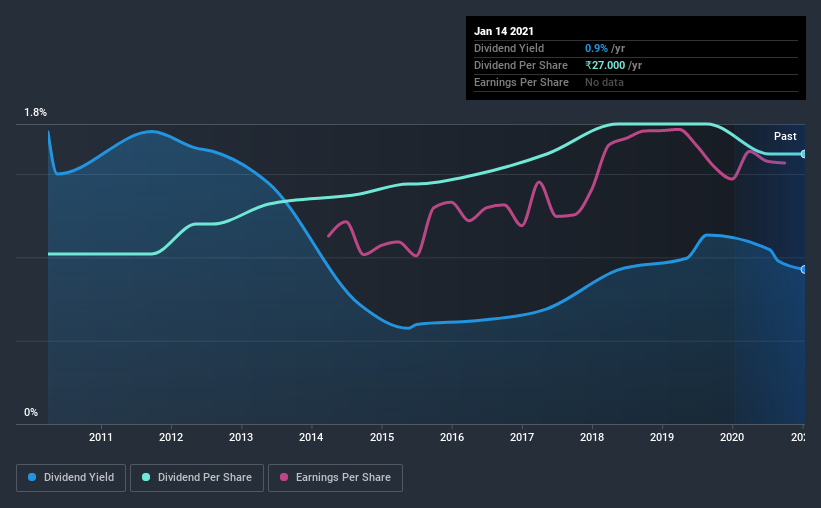Click 'Dividend Per Share' row label in tooltip
Image resolution: width=821 pixels, height=508 pixels.
coord(520,65)
